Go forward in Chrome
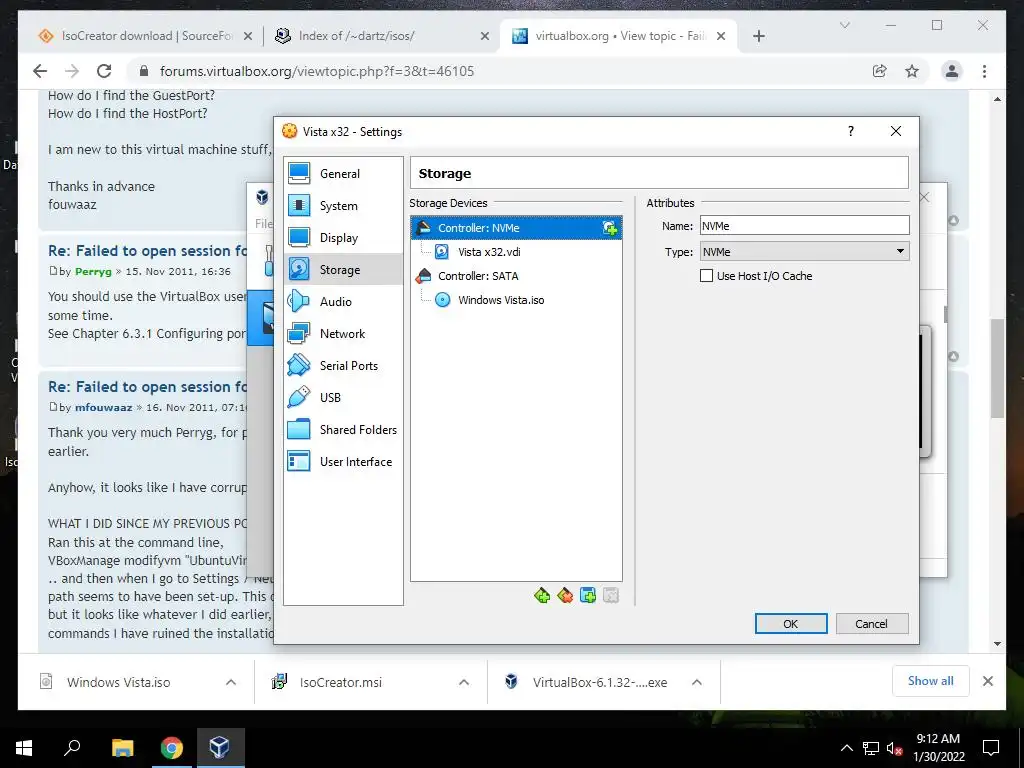Image resolution: width=1024 pixels, height=768 pixels. tap(72, 71)
